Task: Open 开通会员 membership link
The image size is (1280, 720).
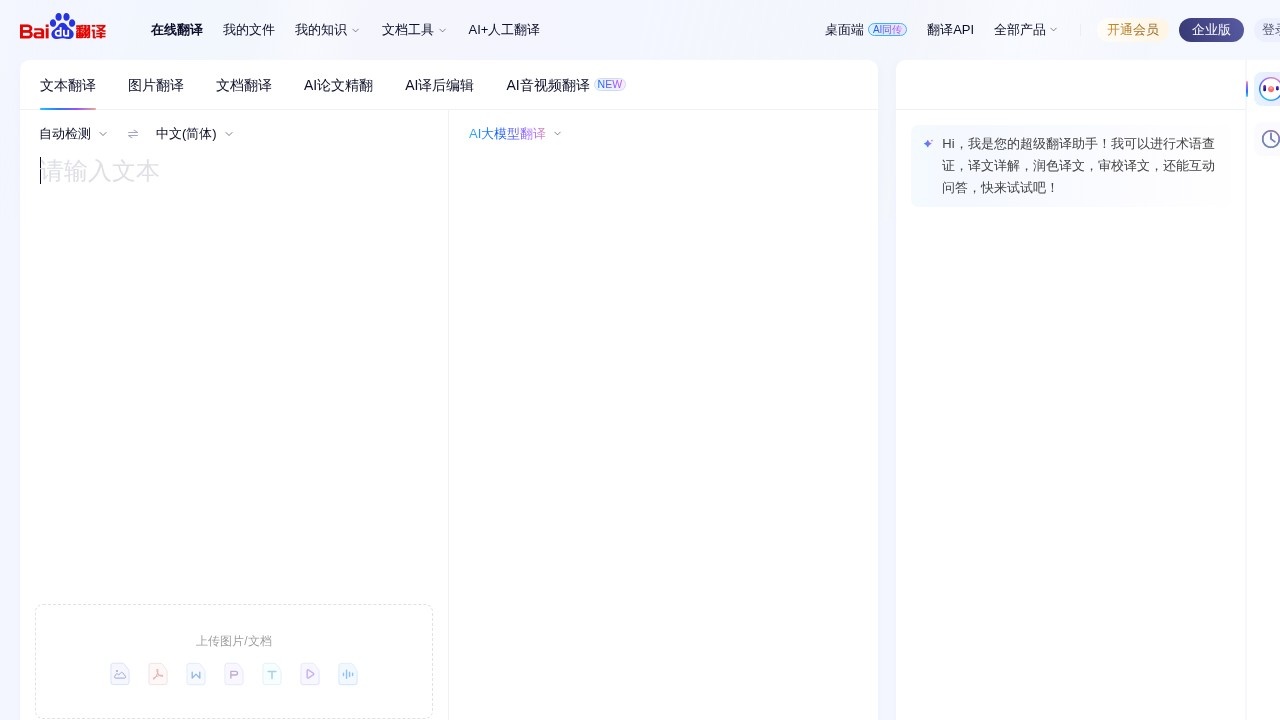Action: click(1133, 30)
